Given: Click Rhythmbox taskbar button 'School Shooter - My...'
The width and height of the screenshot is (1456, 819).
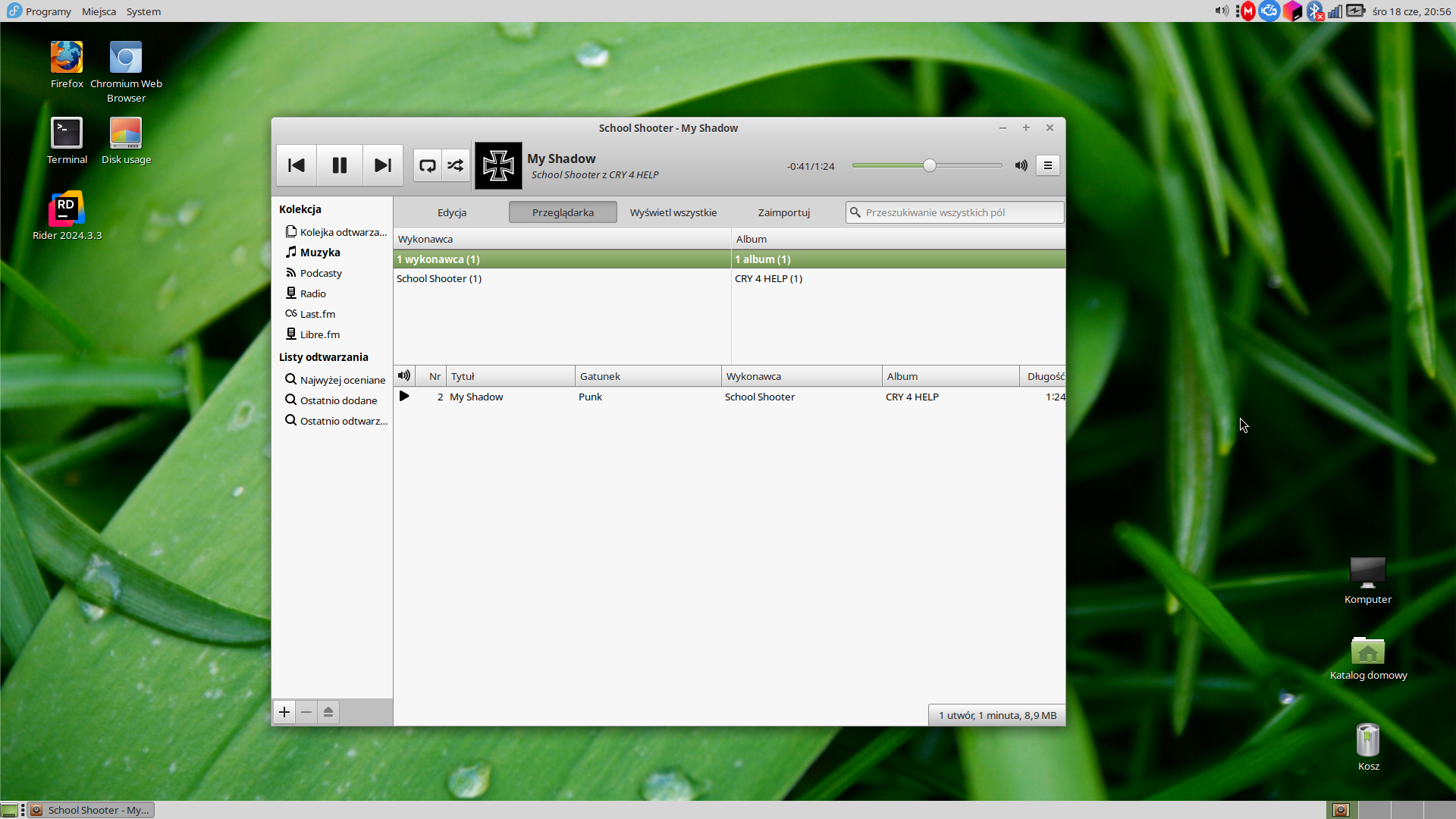Looking at the screenshot, I should [92, 810].
